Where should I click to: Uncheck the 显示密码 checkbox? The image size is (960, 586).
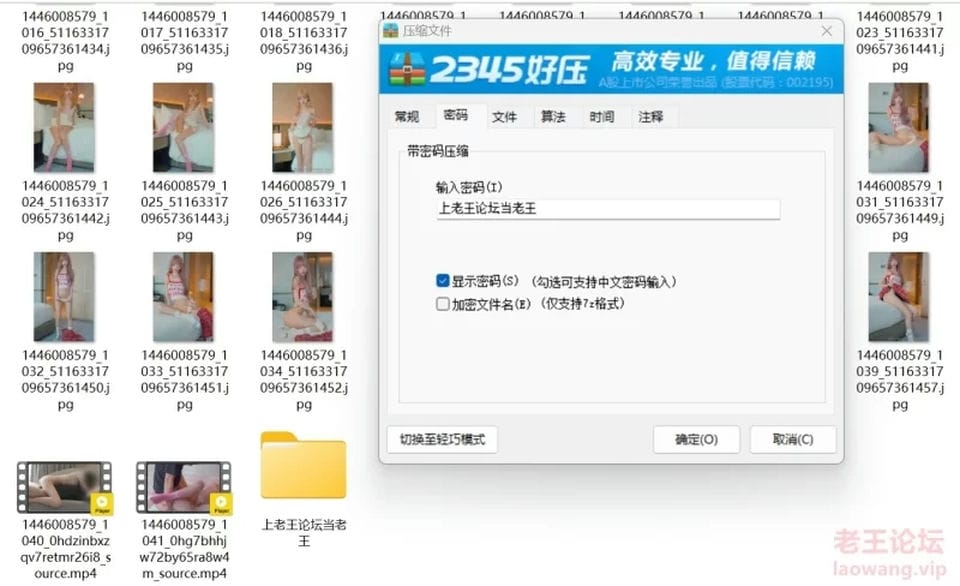pyautogui.click(x=443, y=282)
